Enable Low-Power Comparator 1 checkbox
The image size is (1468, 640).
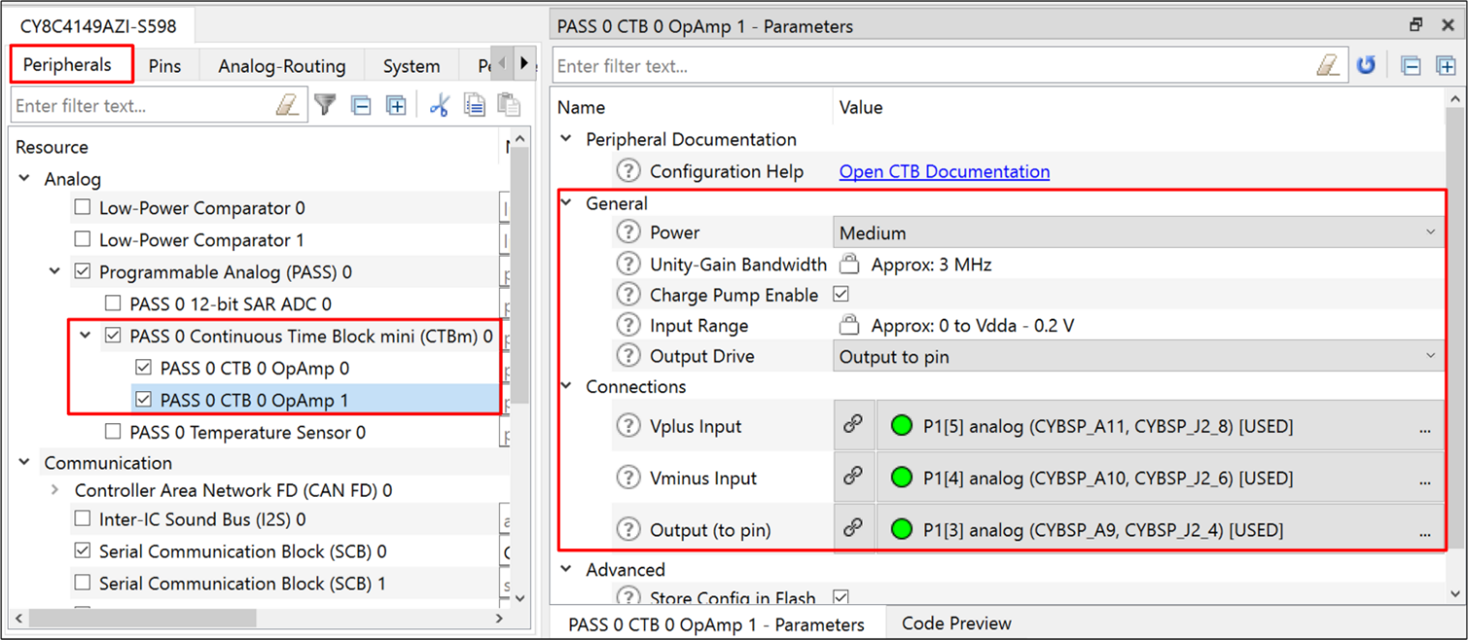point(83,240)
